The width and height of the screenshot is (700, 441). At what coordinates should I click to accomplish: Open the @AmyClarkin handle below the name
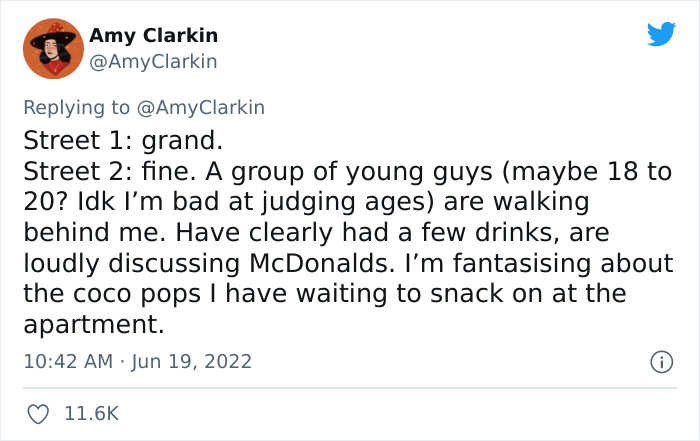point(154,62)
